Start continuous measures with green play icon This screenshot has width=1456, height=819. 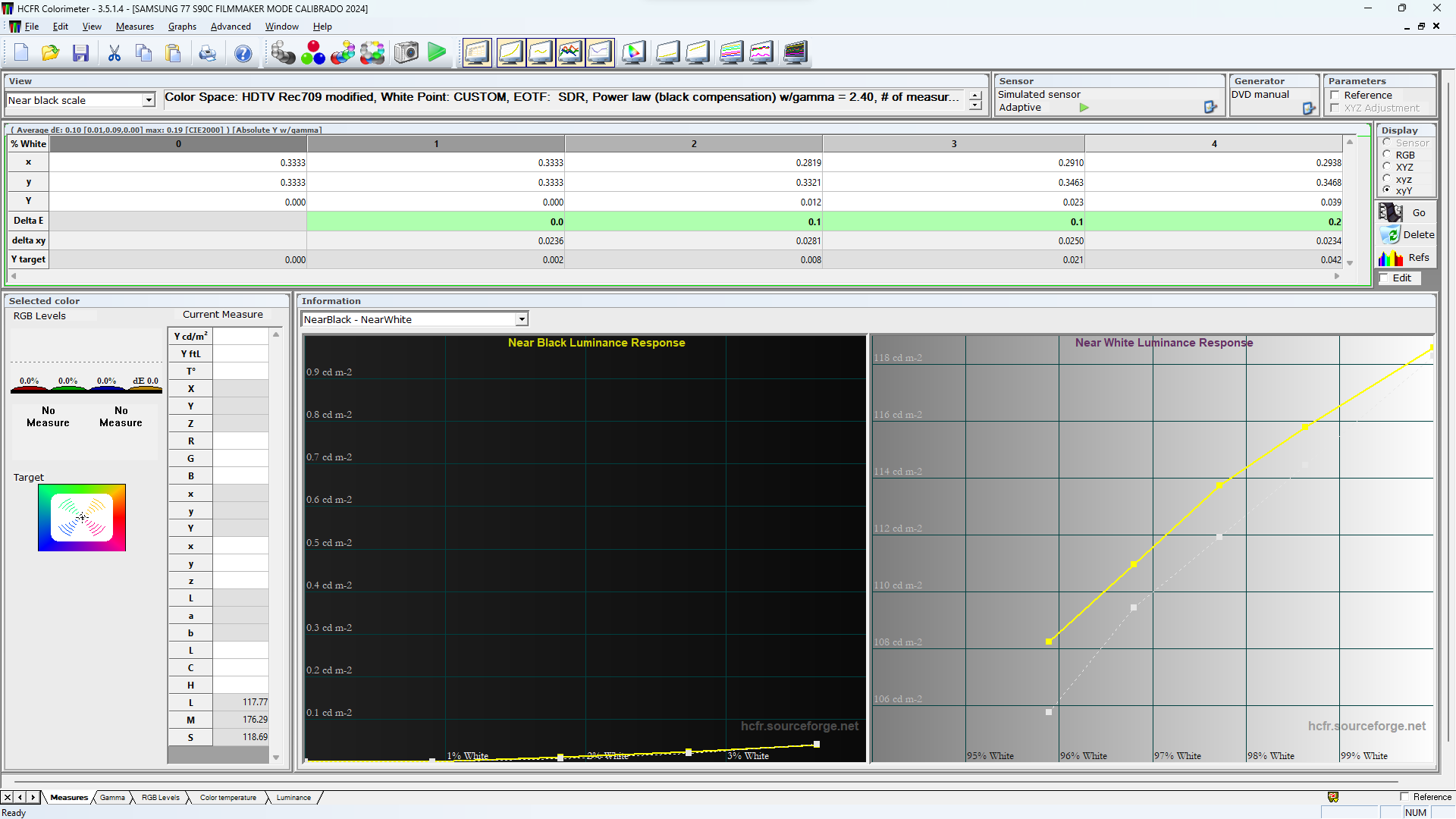tap(437, 53)
